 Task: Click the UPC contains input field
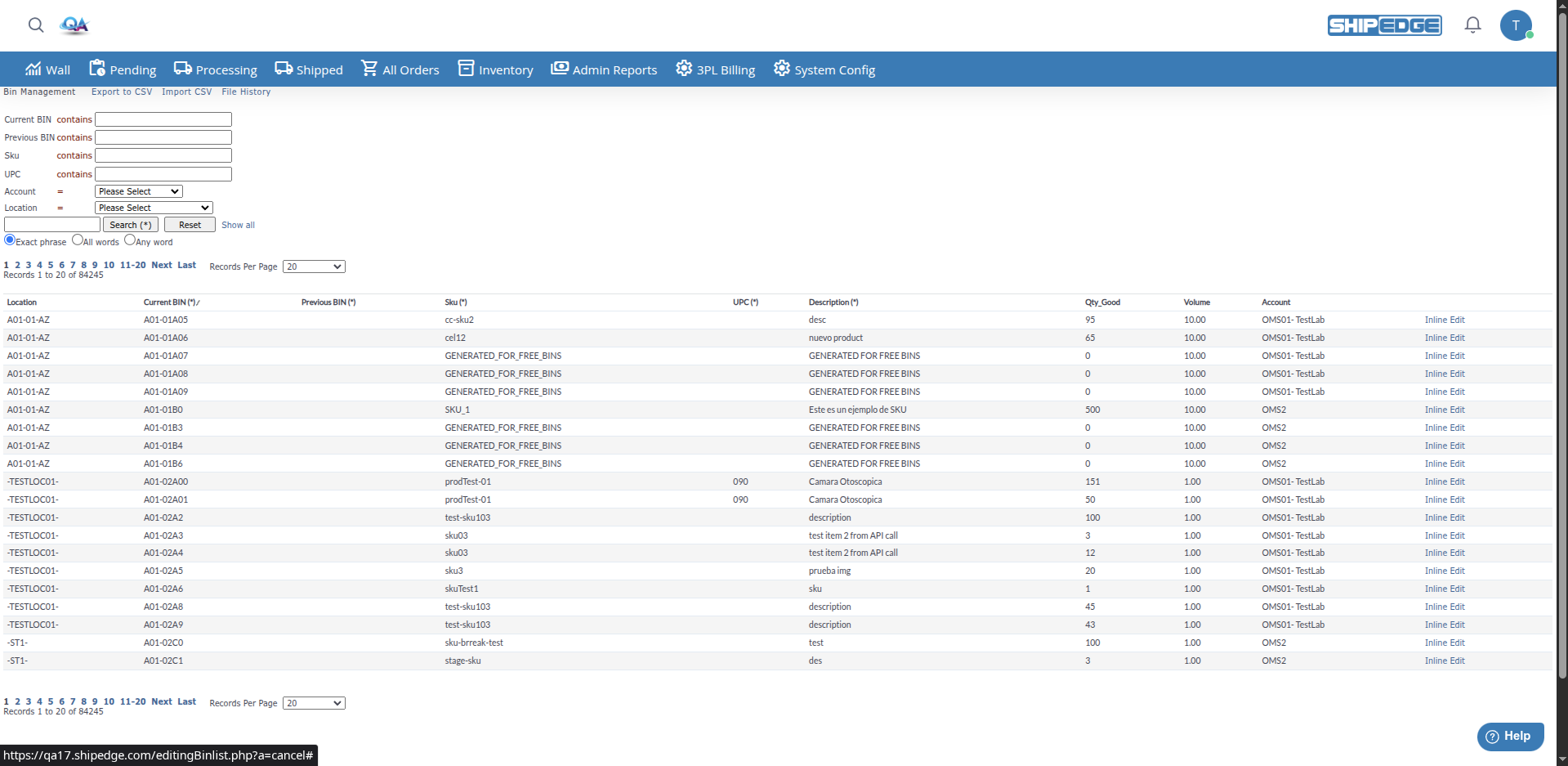click(163, 174)
